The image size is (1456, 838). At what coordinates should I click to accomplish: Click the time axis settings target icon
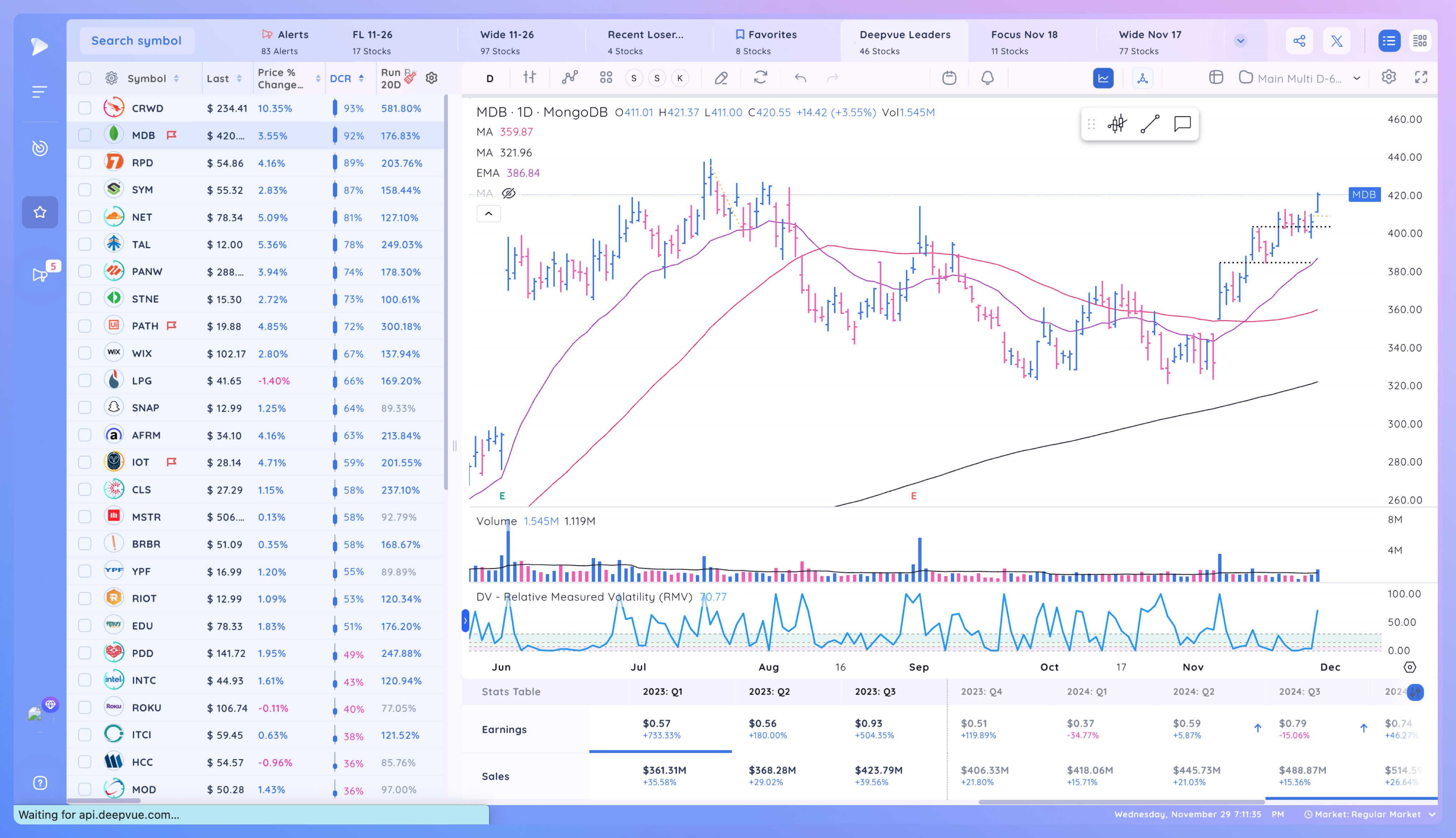click(1410, 667)
